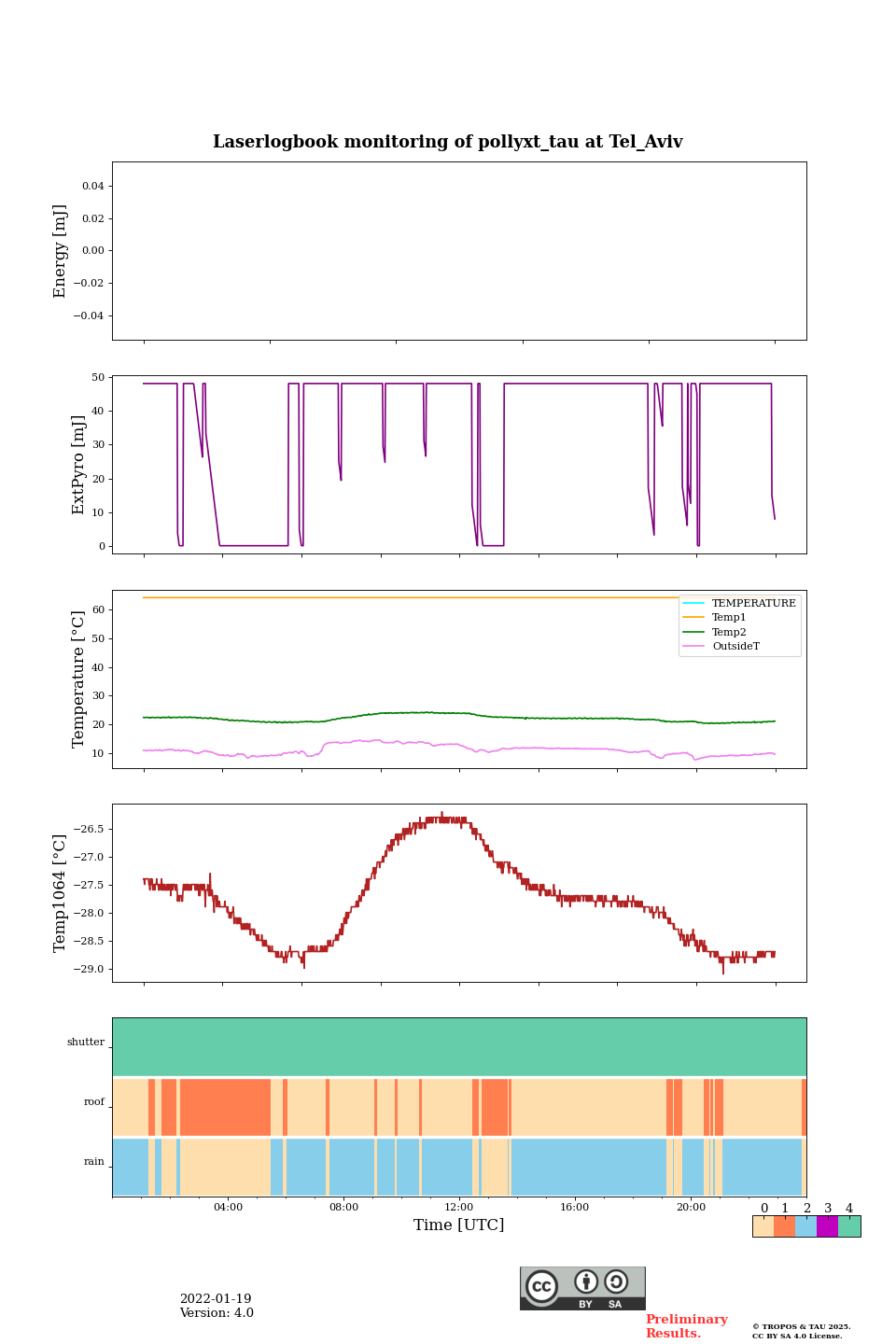This screenshot has height=1344, width=896.
Task: Click the 'rain' row label
Action: pyautogui.click(x=94, y=1162)
